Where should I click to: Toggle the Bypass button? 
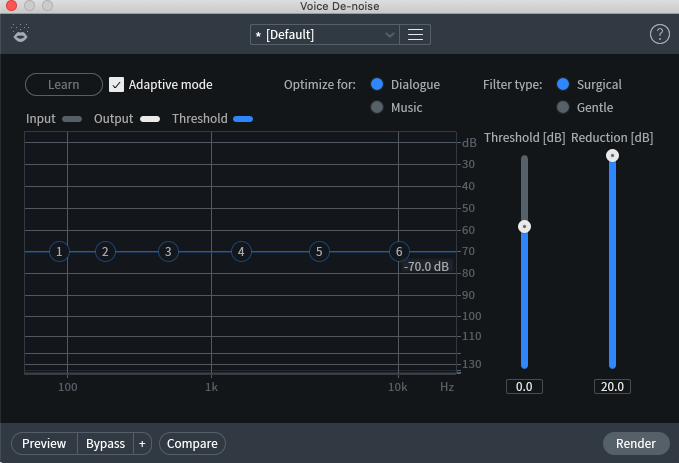(x=105, y=444)
